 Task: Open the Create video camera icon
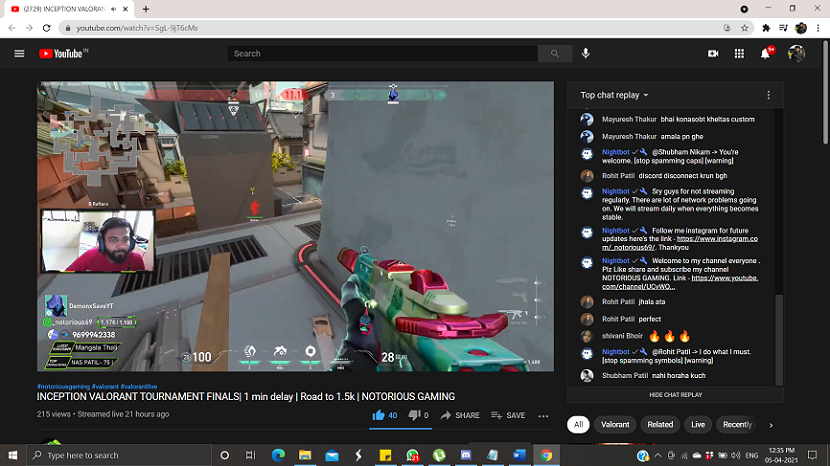coord(713,53)
